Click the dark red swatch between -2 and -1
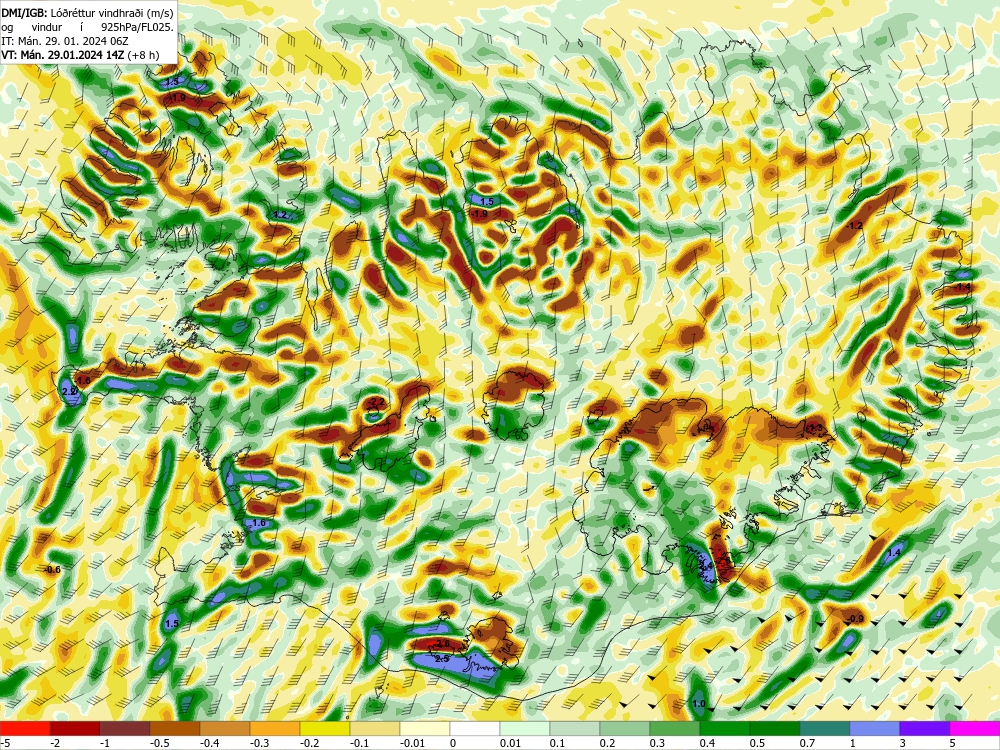 [x=75, y=728]
